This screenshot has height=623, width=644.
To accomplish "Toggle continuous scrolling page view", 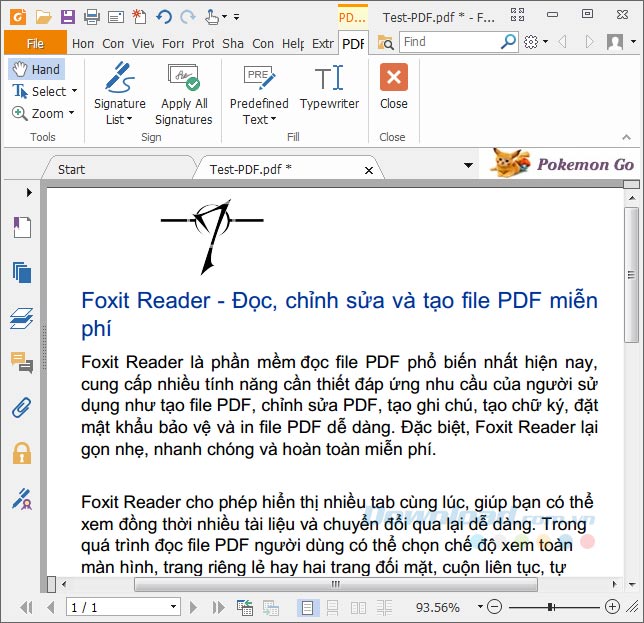I will 333,607.
